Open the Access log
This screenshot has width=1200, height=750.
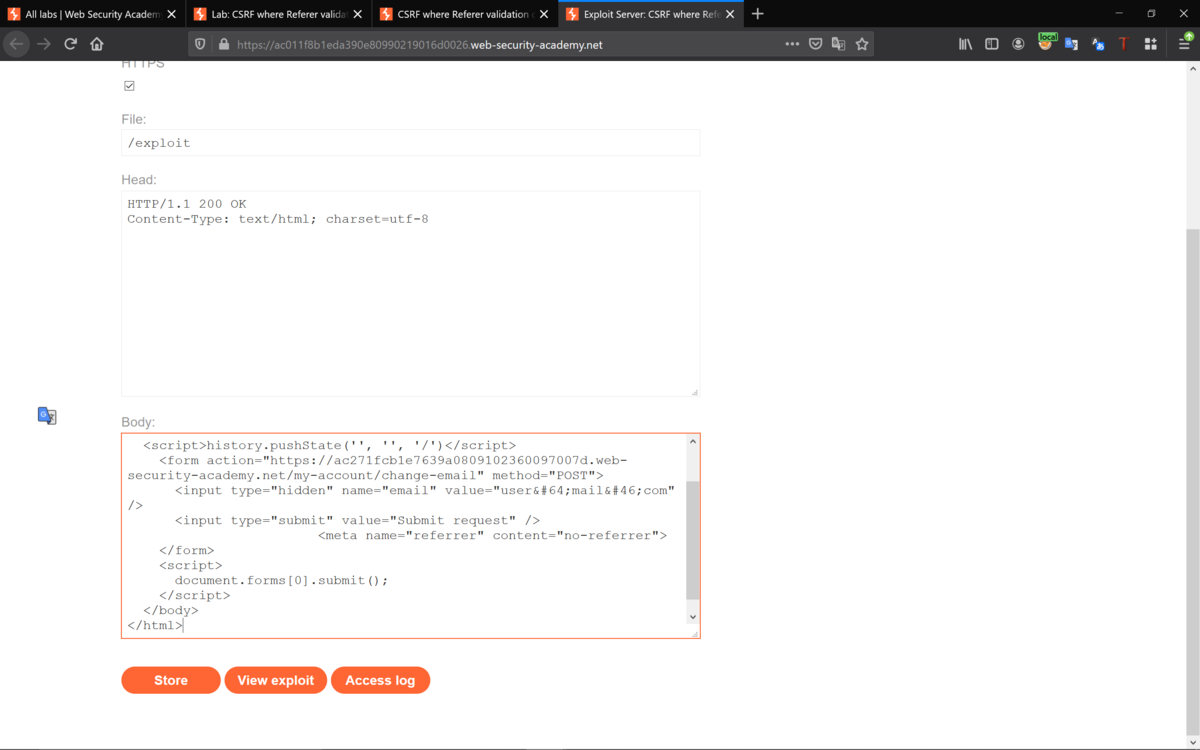coord(380,680)
